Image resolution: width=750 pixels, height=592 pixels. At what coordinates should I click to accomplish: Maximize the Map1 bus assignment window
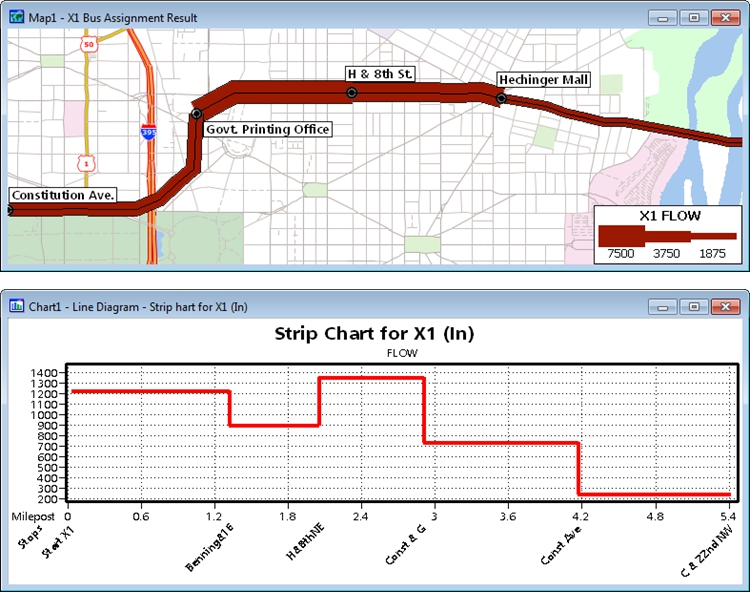(x=693, y=17)
